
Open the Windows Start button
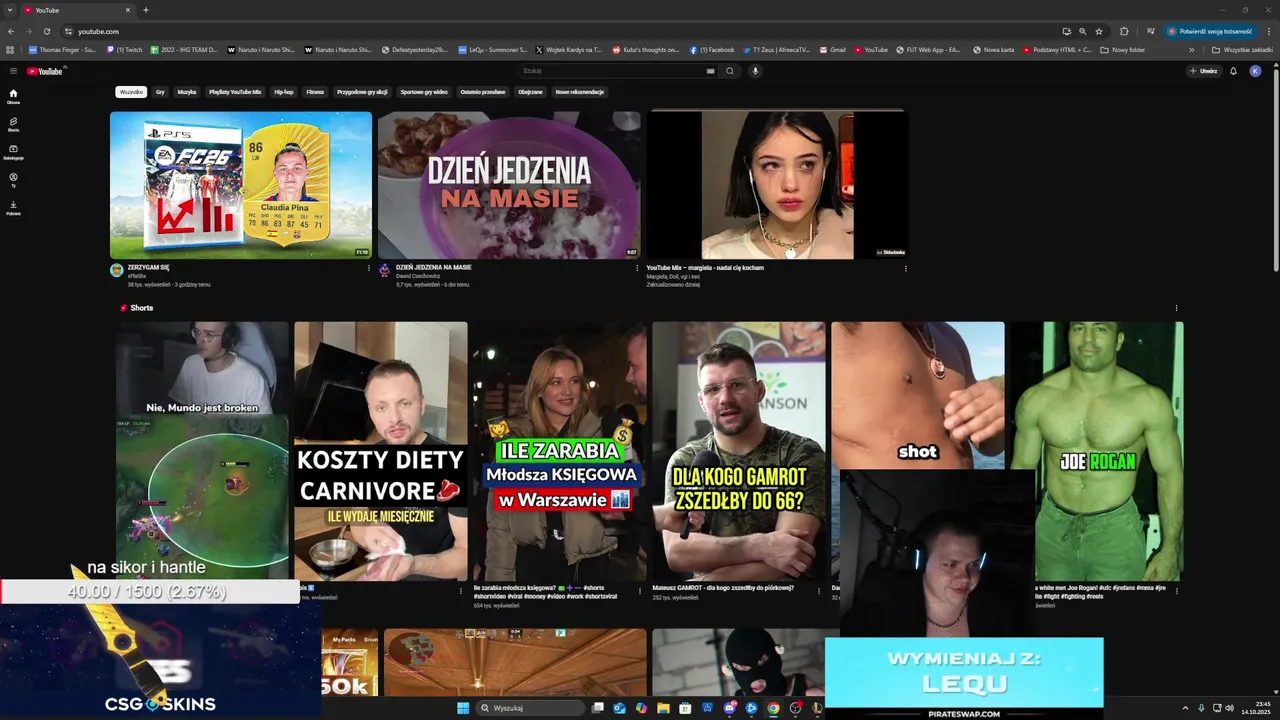(x=463, y=708)
